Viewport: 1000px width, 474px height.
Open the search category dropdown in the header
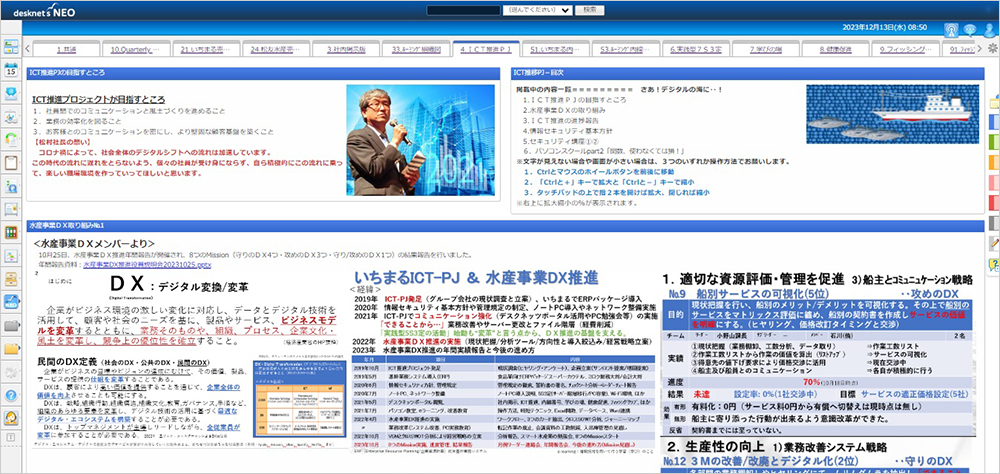(x=538, y=10)
